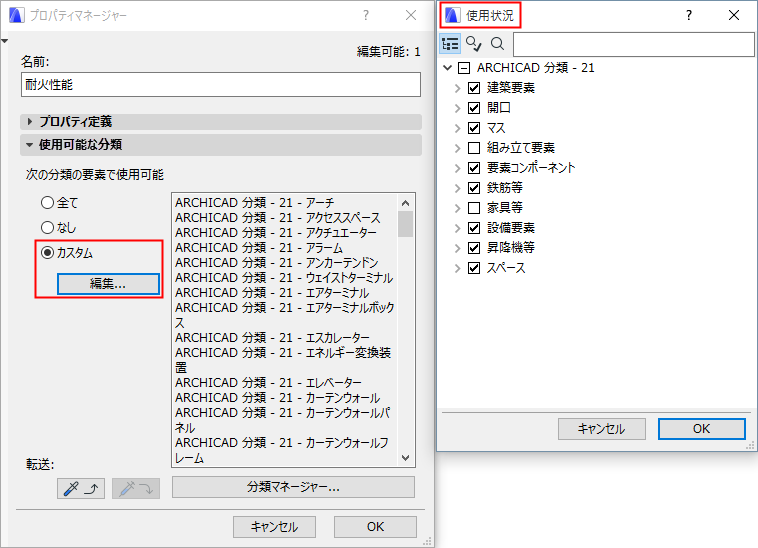The image size is (758, 548).
Task: Expand the 組み立て要素 tree node
Action: pyautogui.click(x=457, y=148)
